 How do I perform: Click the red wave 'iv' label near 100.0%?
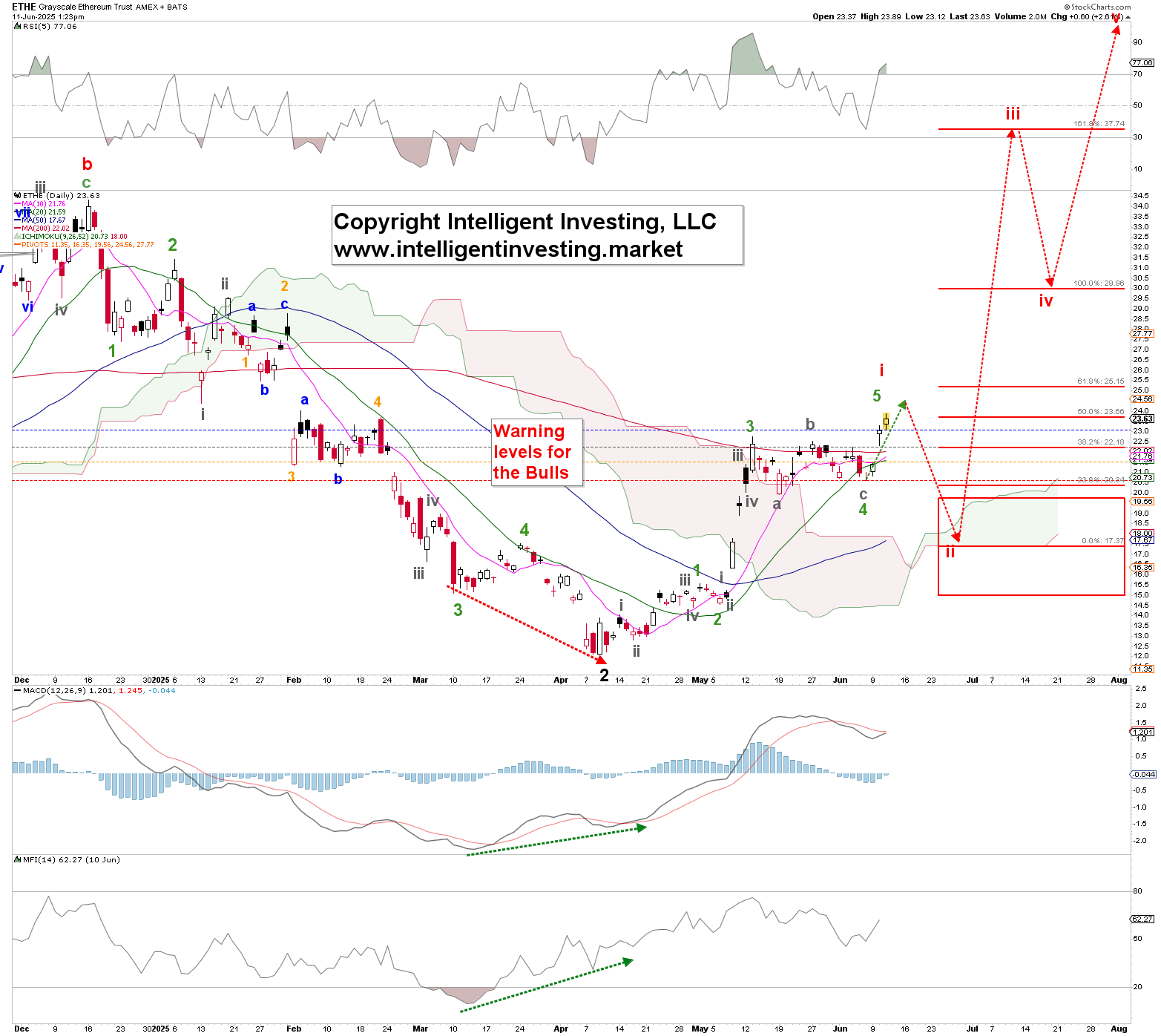coord(1046,301)
